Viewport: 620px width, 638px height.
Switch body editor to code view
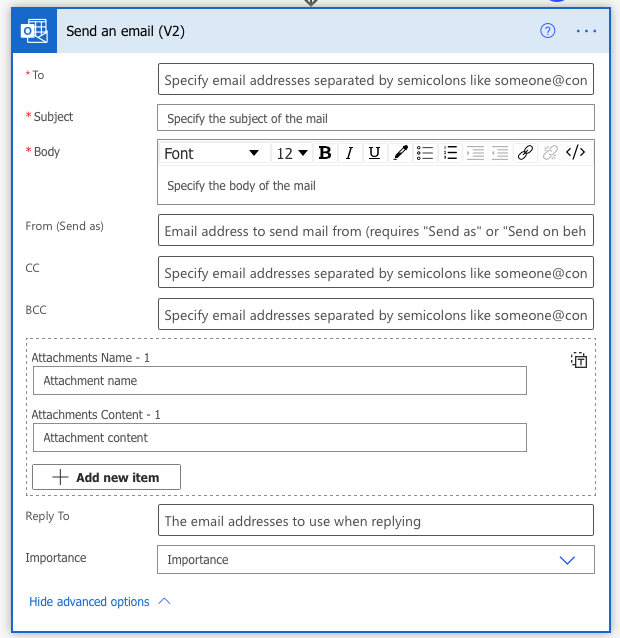(x=575, y=153)
